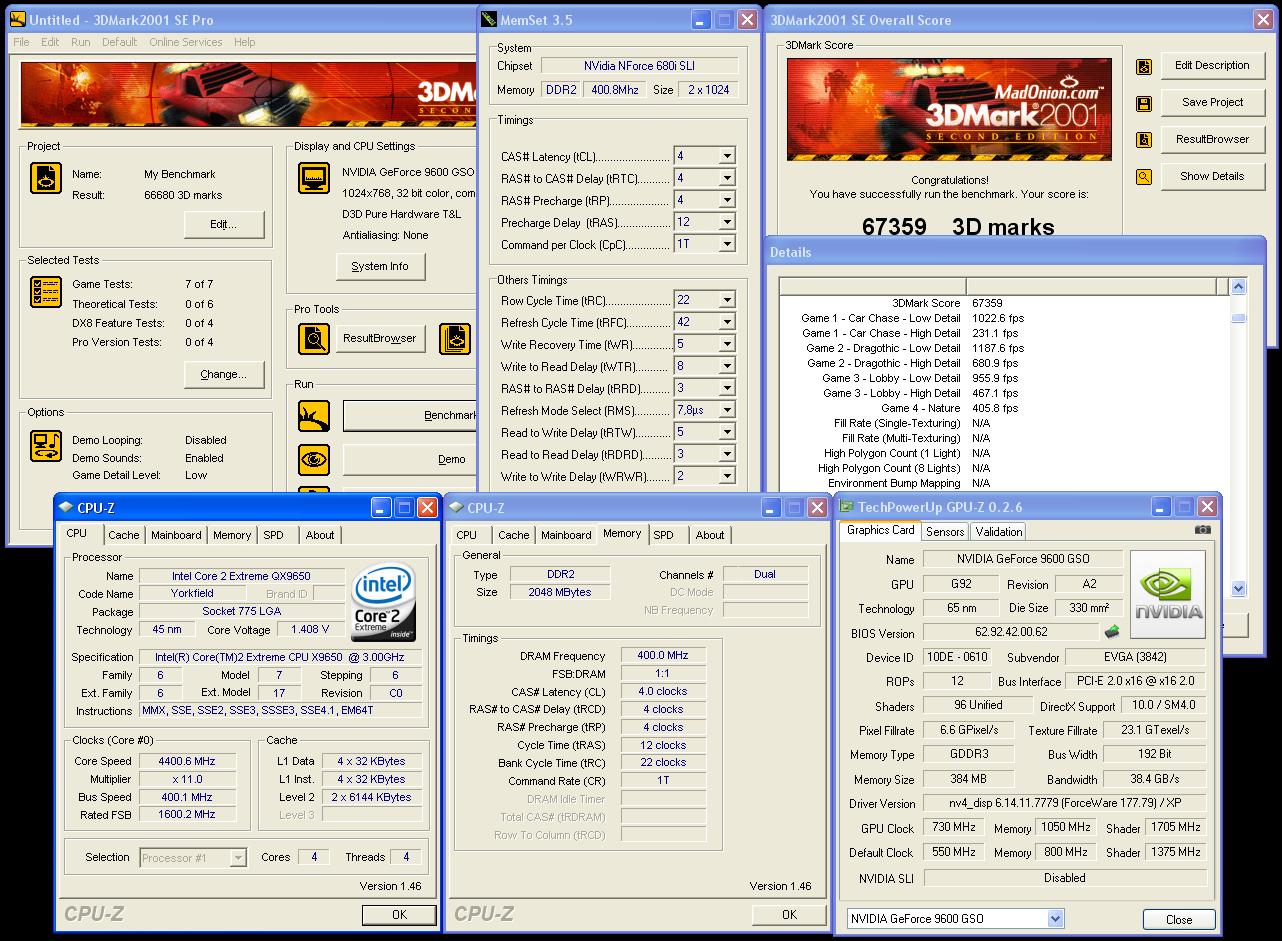
Task: Click the BIOS save chip icon in GPU-Z
Action: tap(1112, 632)
